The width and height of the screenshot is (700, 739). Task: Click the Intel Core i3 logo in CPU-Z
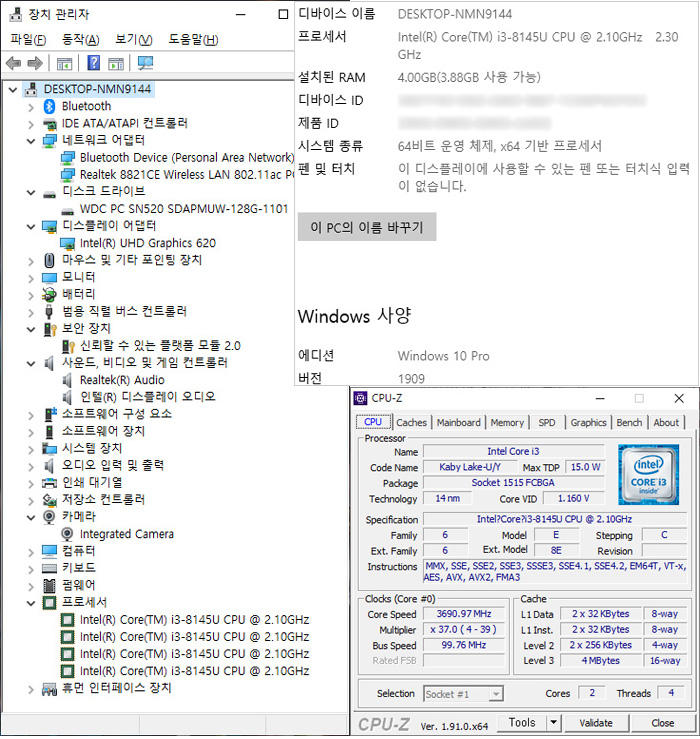[x=649, y=475]
